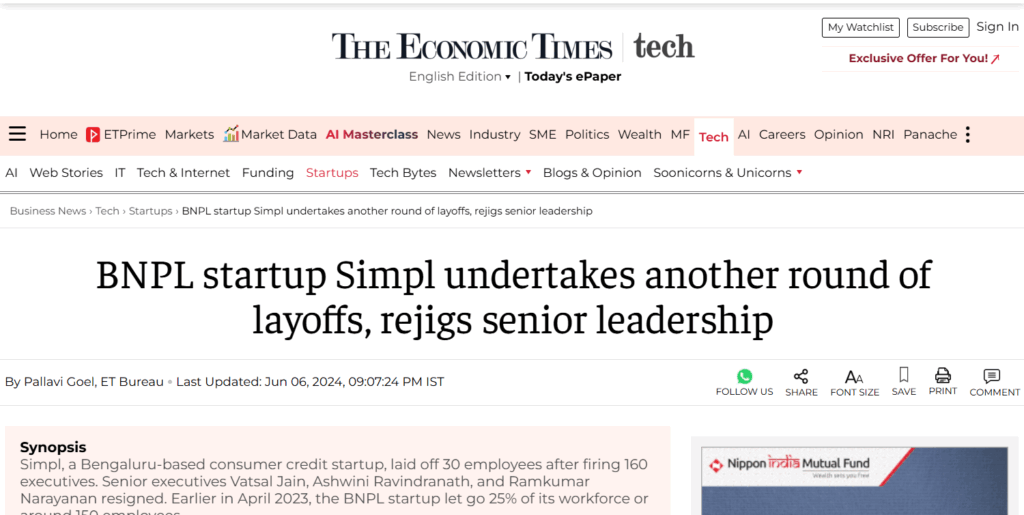The image size is (1024, 515).
Task: Expand the English Edition dropdown
Action: 460,76
